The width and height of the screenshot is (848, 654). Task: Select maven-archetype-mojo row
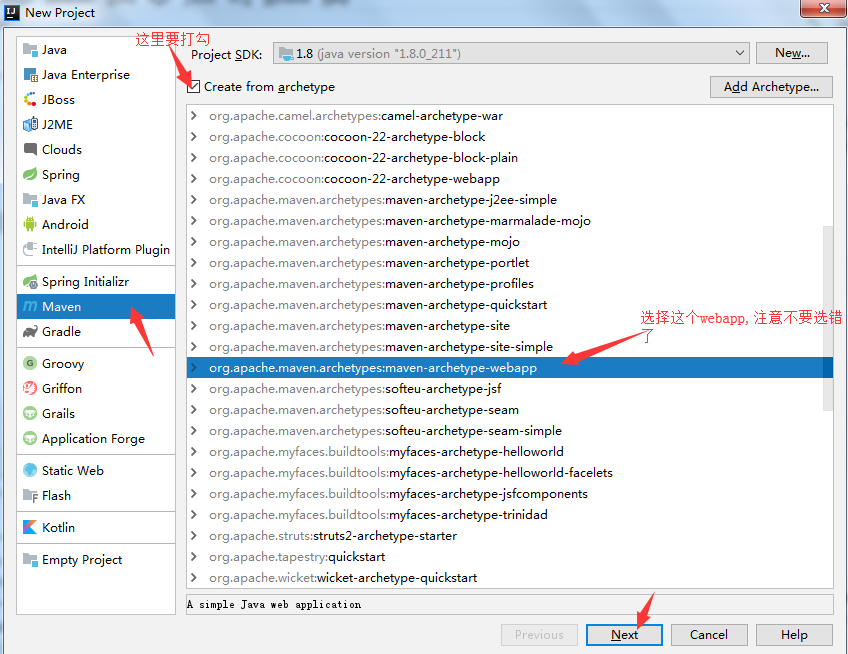(509, 242)
